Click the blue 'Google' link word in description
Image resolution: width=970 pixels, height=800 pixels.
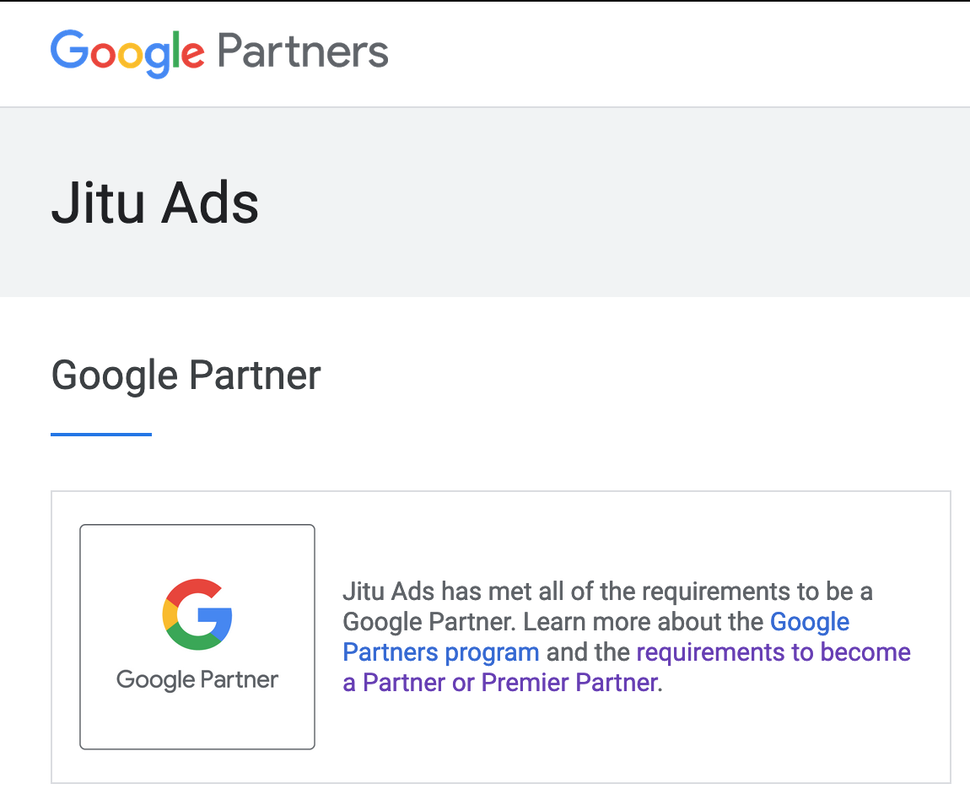809,622
